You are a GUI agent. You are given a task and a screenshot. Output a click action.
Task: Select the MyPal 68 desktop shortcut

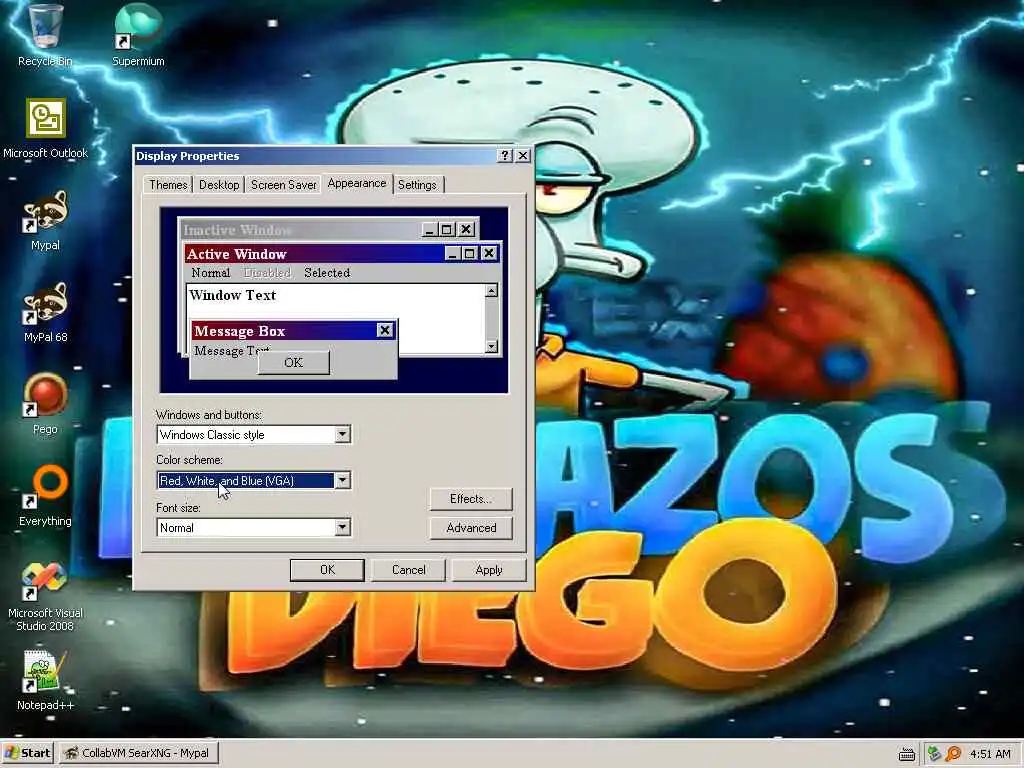45,313
